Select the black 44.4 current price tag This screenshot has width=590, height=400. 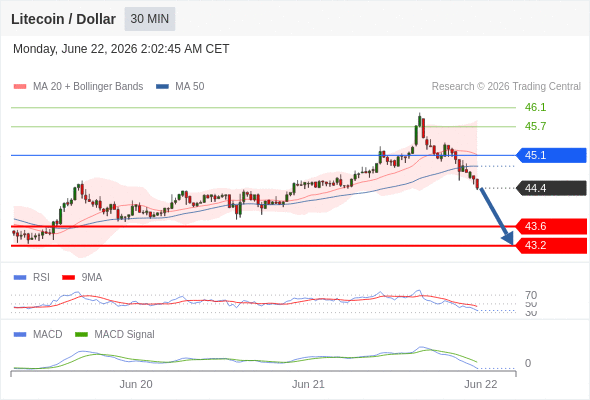pos(551,188)
